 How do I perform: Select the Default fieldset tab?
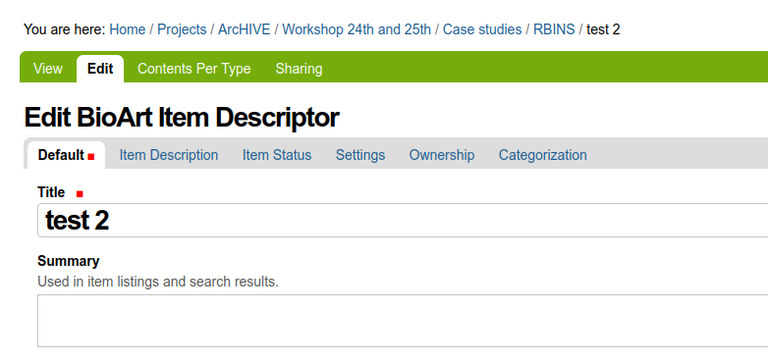(66, 155)
